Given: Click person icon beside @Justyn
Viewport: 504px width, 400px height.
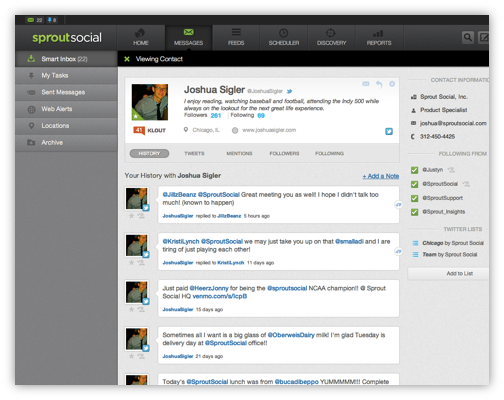Looking at the screenshot, I should tap(451, 170).
